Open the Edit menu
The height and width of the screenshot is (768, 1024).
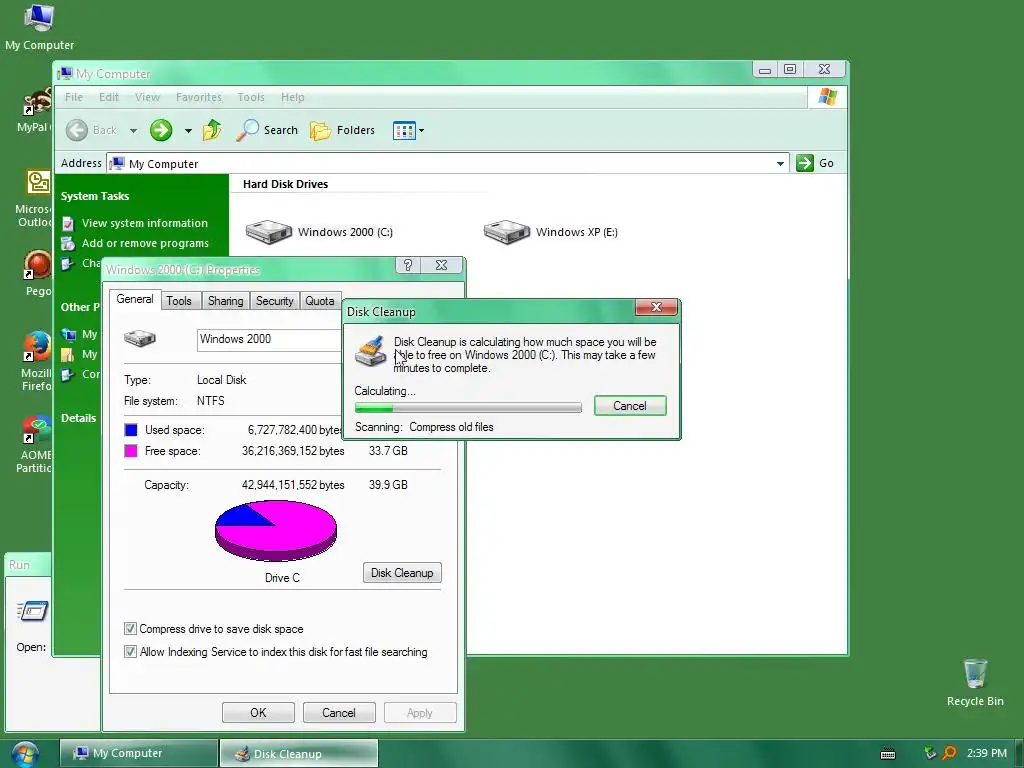[109, 97]
